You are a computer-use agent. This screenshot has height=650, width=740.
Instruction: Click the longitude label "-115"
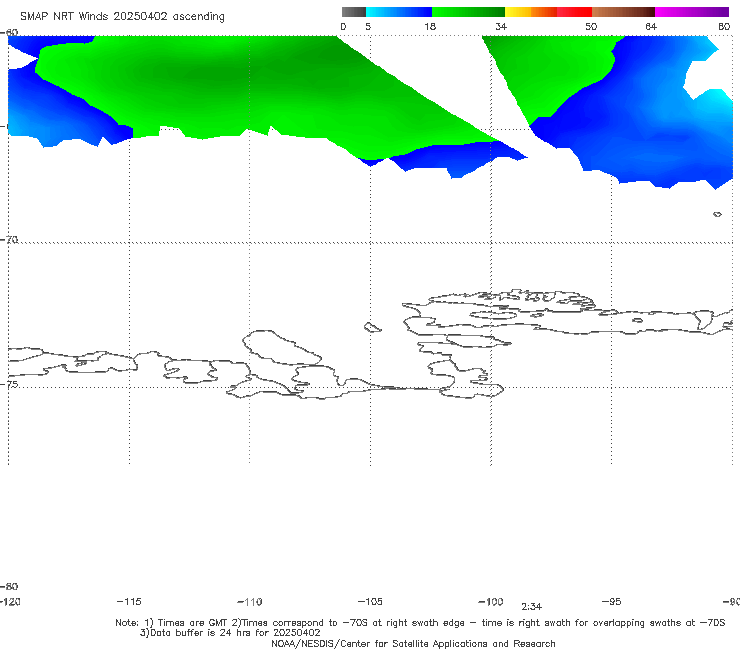[129, 601]
